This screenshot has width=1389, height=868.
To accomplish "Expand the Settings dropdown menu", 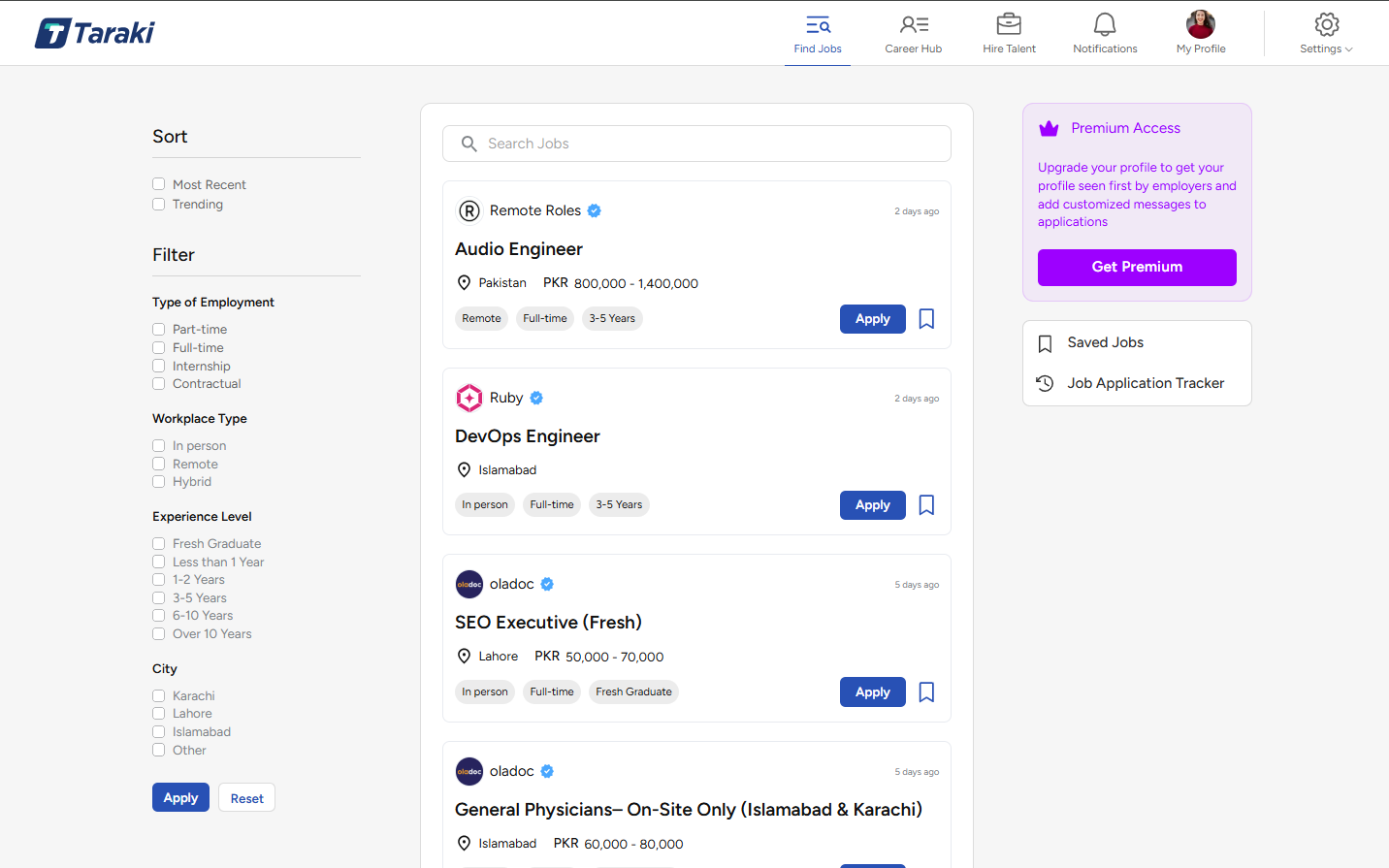I will [1326, 34].
